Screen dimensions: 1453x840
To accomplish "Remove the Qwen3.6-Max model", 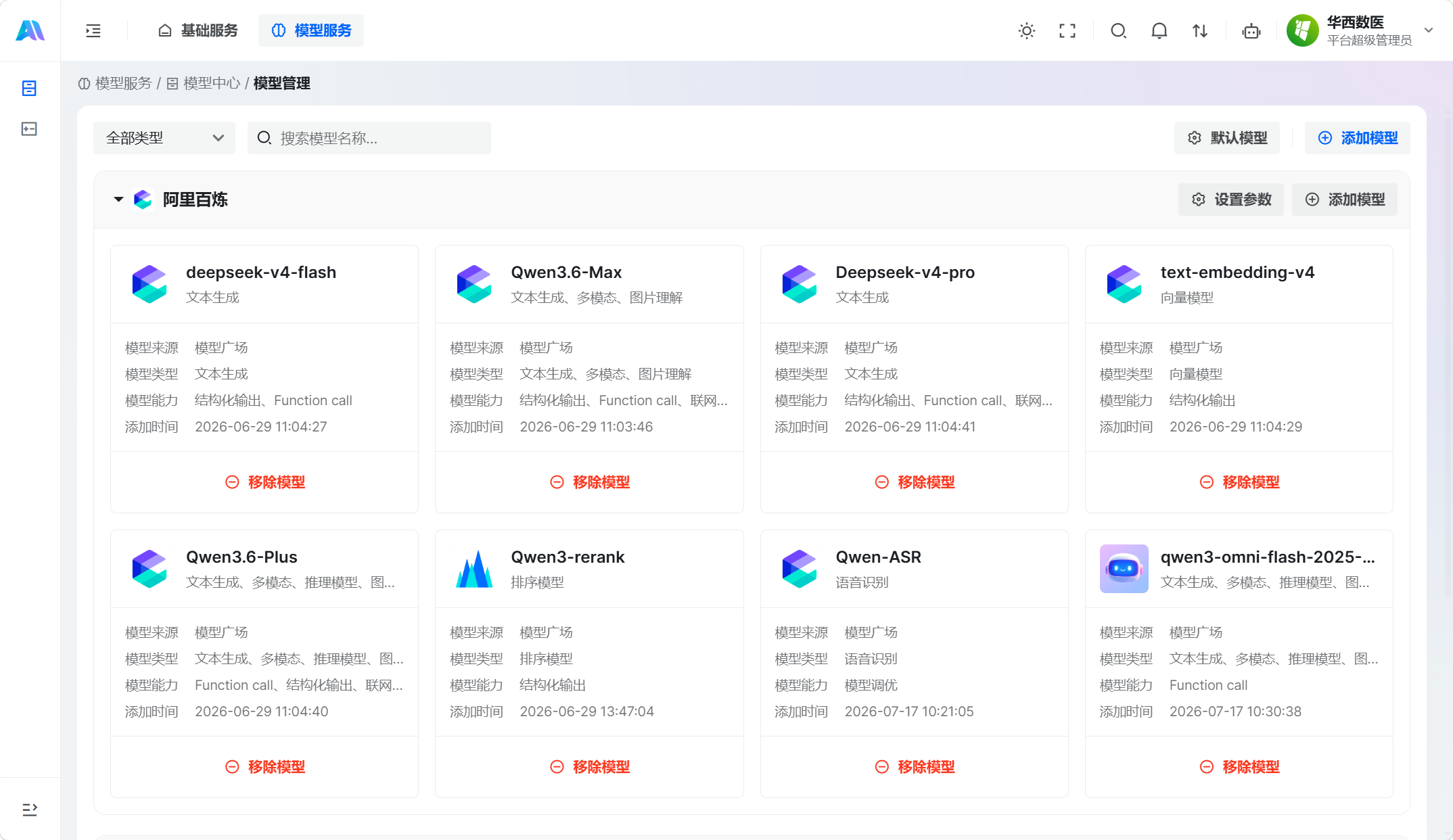I will click(x=590, y=482).
